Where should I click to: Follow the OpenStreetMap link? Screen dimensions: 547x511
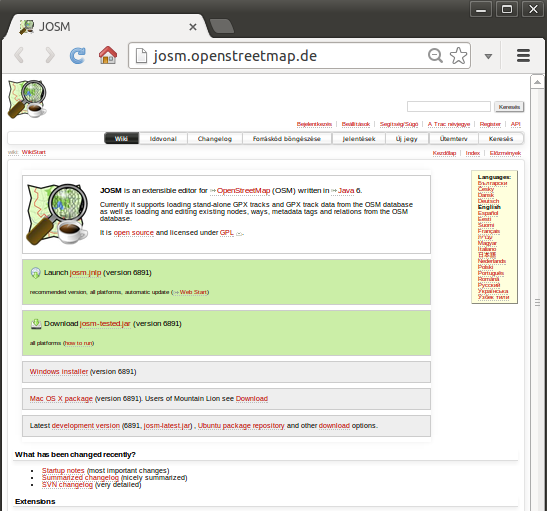[x=243, y=190]
